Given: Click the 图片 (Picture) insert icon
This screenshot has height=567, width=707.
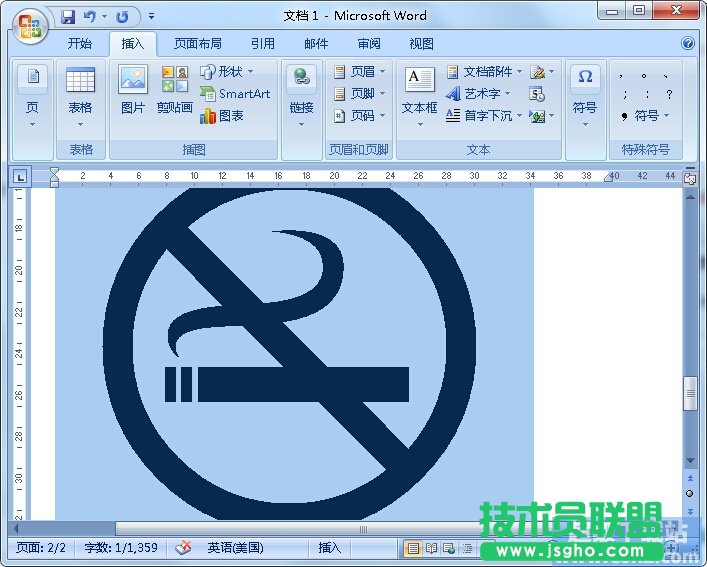Looking at the screenshot, I should pyautogui.click(x=132, y=90).
